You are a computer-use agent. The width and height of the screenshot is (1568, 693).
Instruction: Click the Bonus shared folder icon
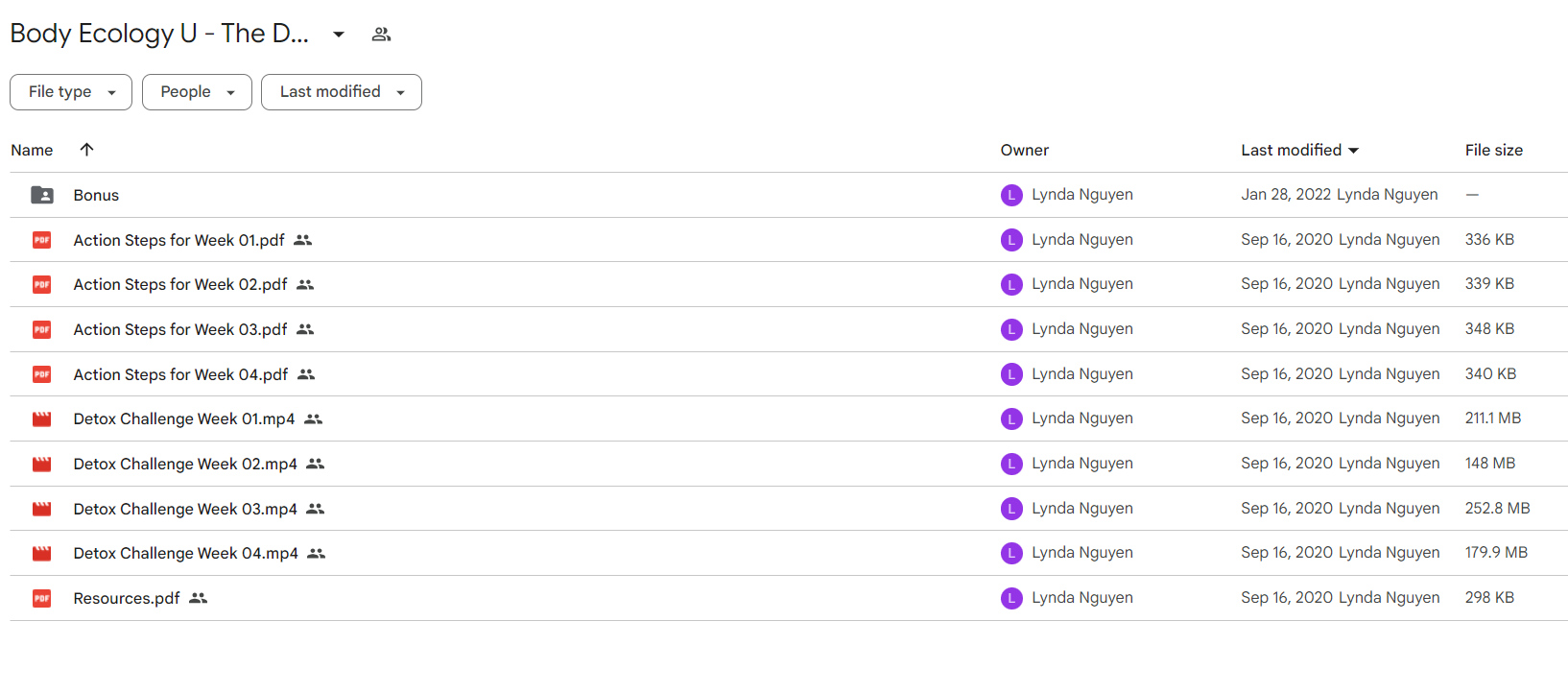[42, 195]
